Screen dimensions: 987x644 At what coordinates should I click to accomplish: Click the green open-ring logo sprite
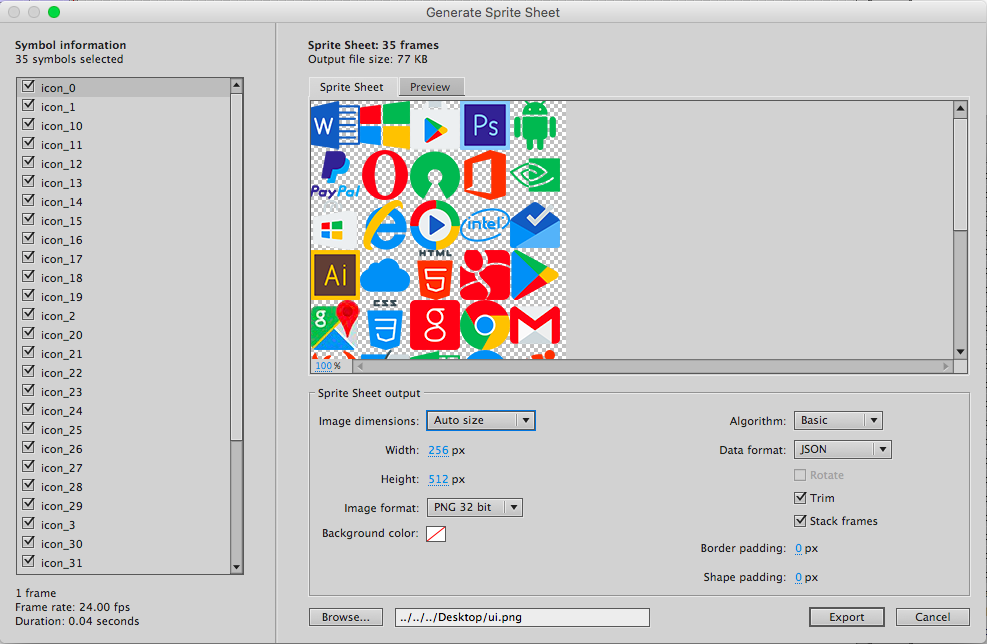tap(435, 175)
